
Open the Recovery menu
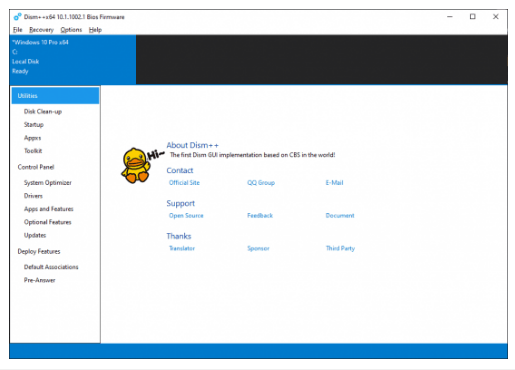(41, 30)
